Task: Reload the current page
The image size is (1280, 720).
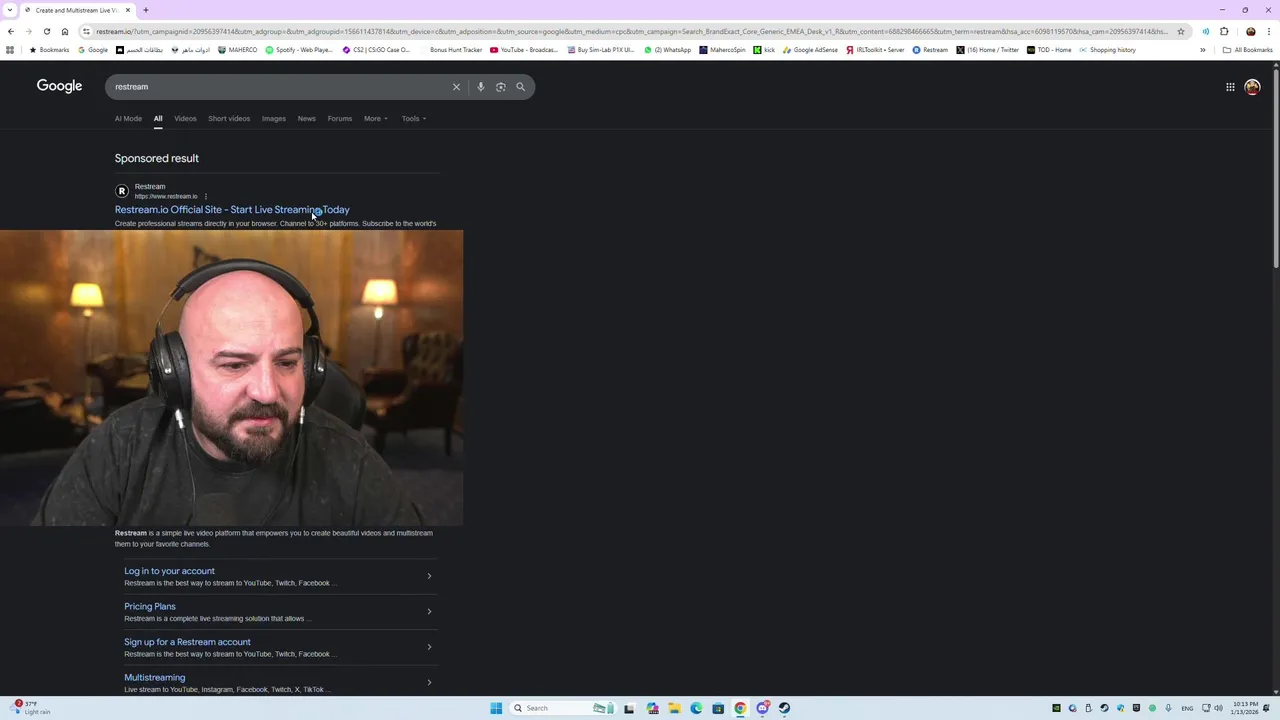Action: point(46,31)
